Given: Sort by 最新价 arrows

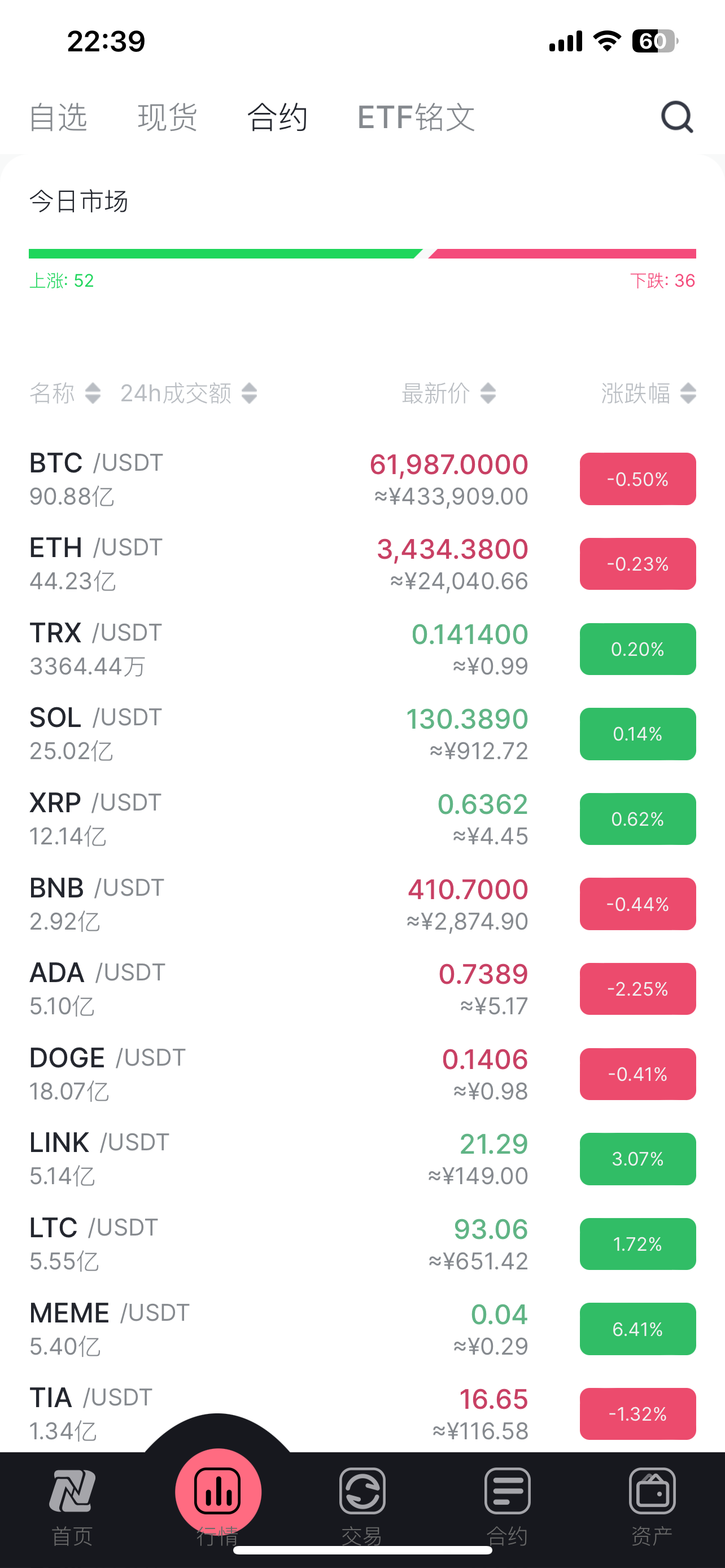Looking at the screenshot, I should point(488,393).
